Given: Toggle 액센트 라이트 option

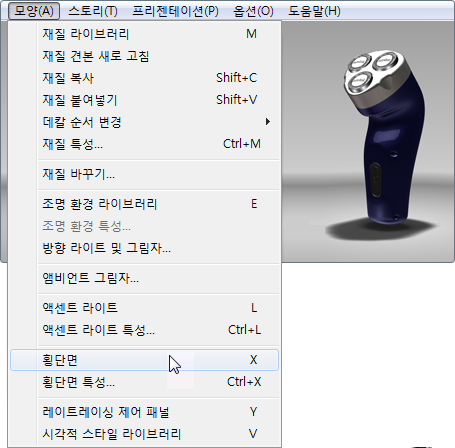Looking at the screenshot, I should [144, 308].
